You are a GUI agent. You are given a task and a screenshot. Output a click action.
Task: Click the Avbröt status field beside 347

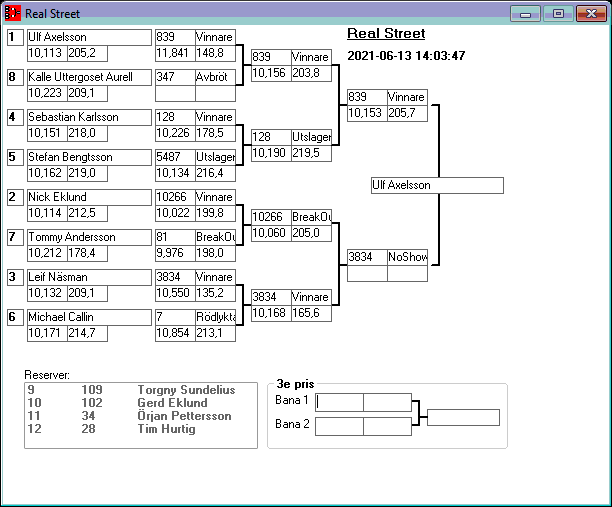pos(215,77)
